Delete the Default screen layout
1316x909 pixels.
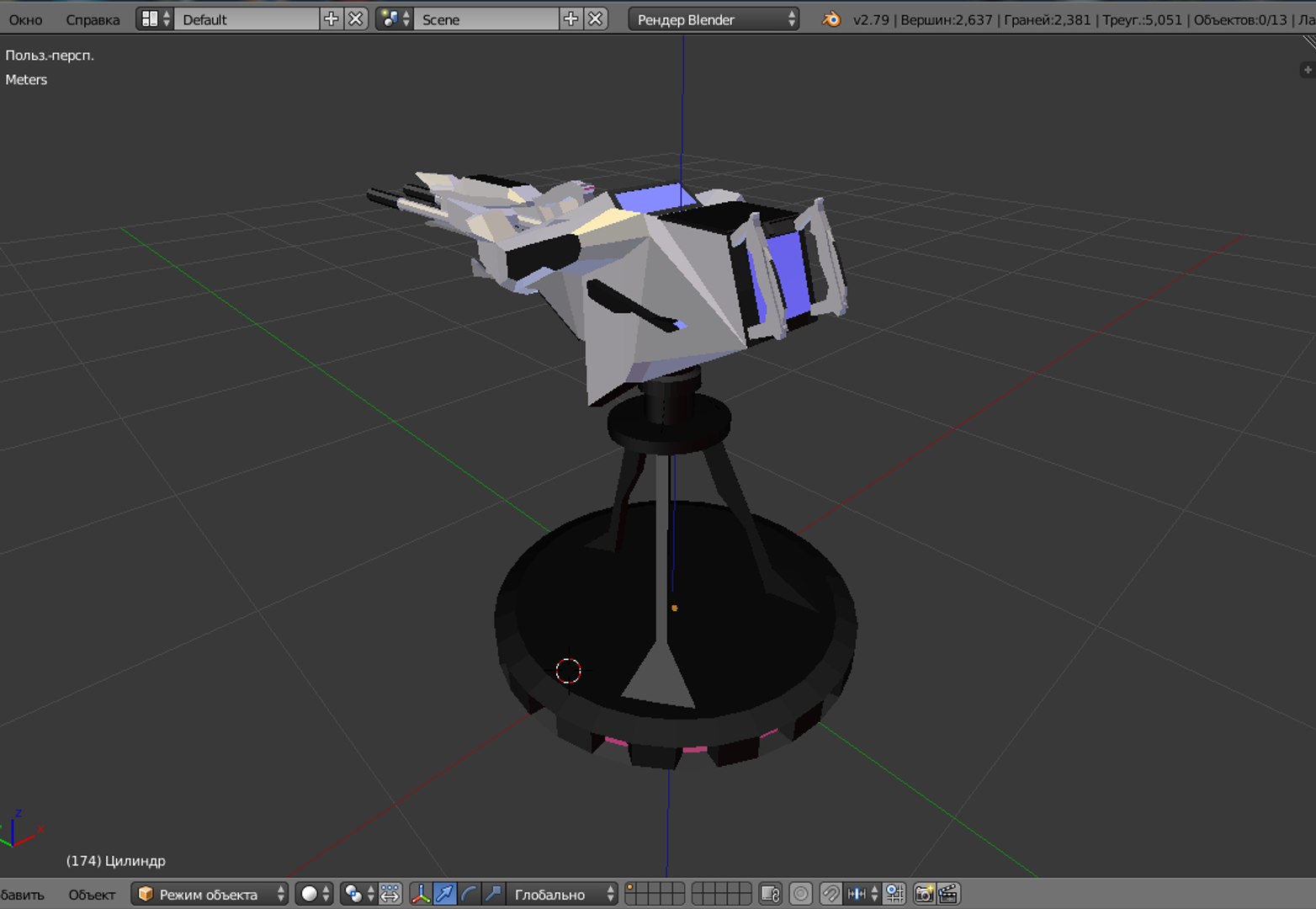[x=356, y=19]
